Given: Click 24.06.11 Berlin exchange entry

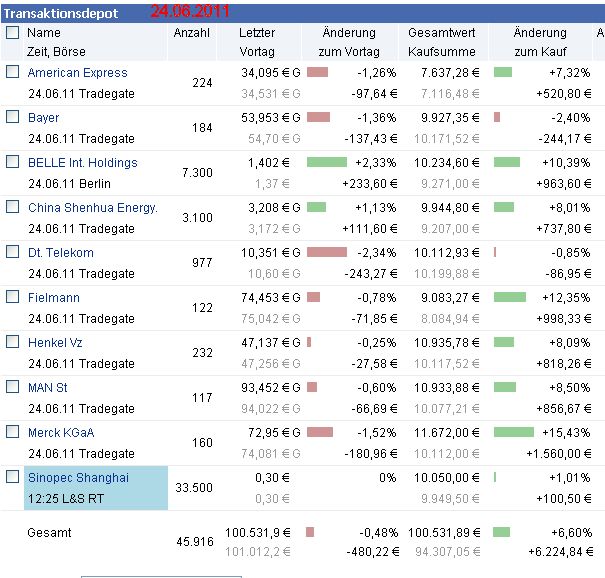Looking at the screenshot, I should click(x=69, y=184).
